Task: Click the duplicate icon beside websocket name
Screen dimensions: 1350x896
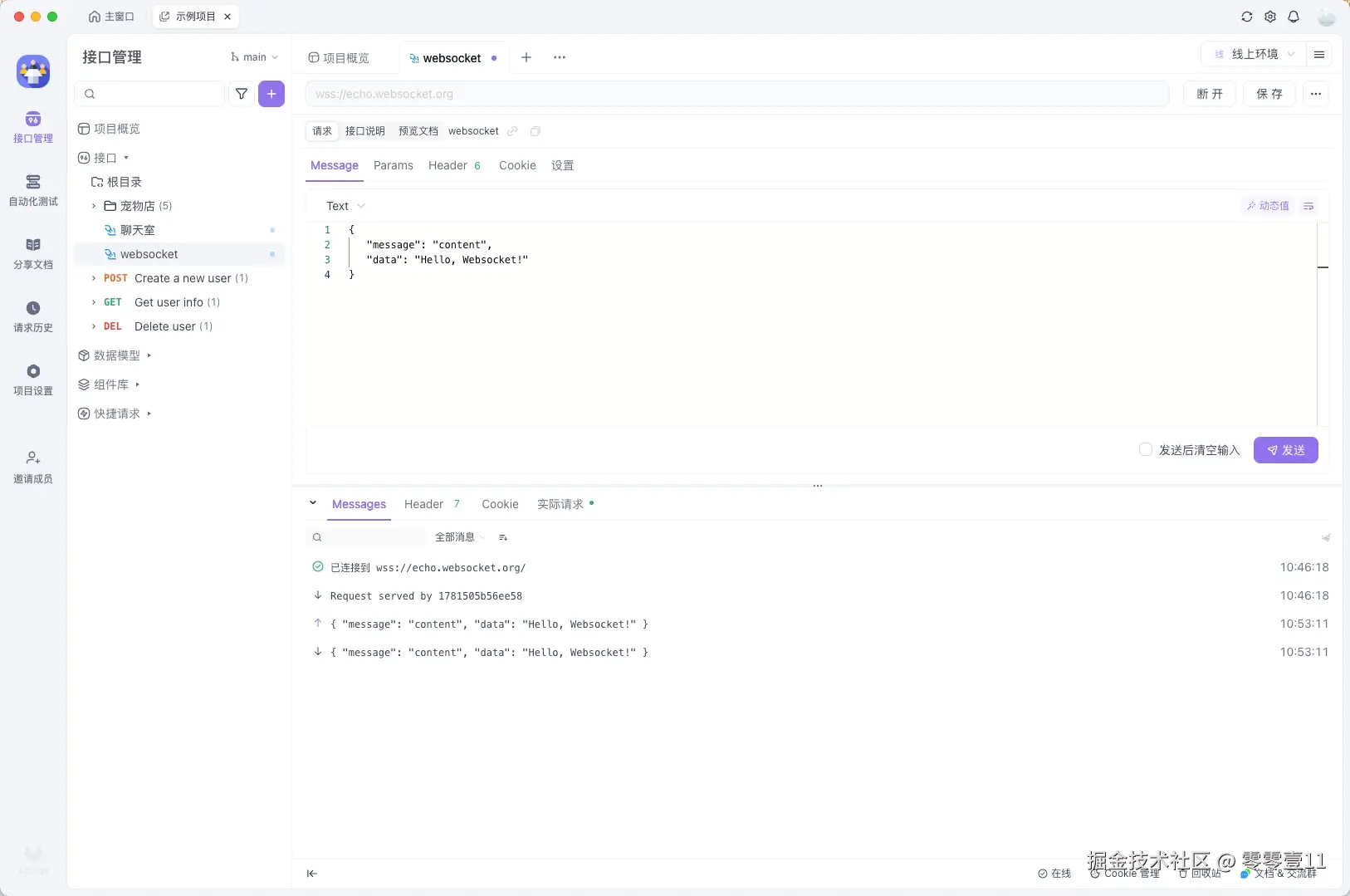Action: (536, 131)
